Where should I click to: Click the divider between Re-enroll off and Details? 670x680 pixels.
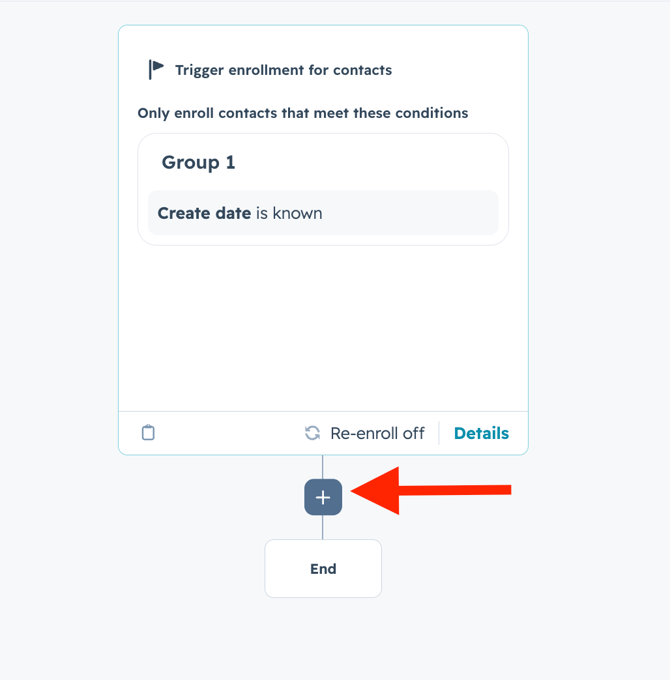(439, 433)
